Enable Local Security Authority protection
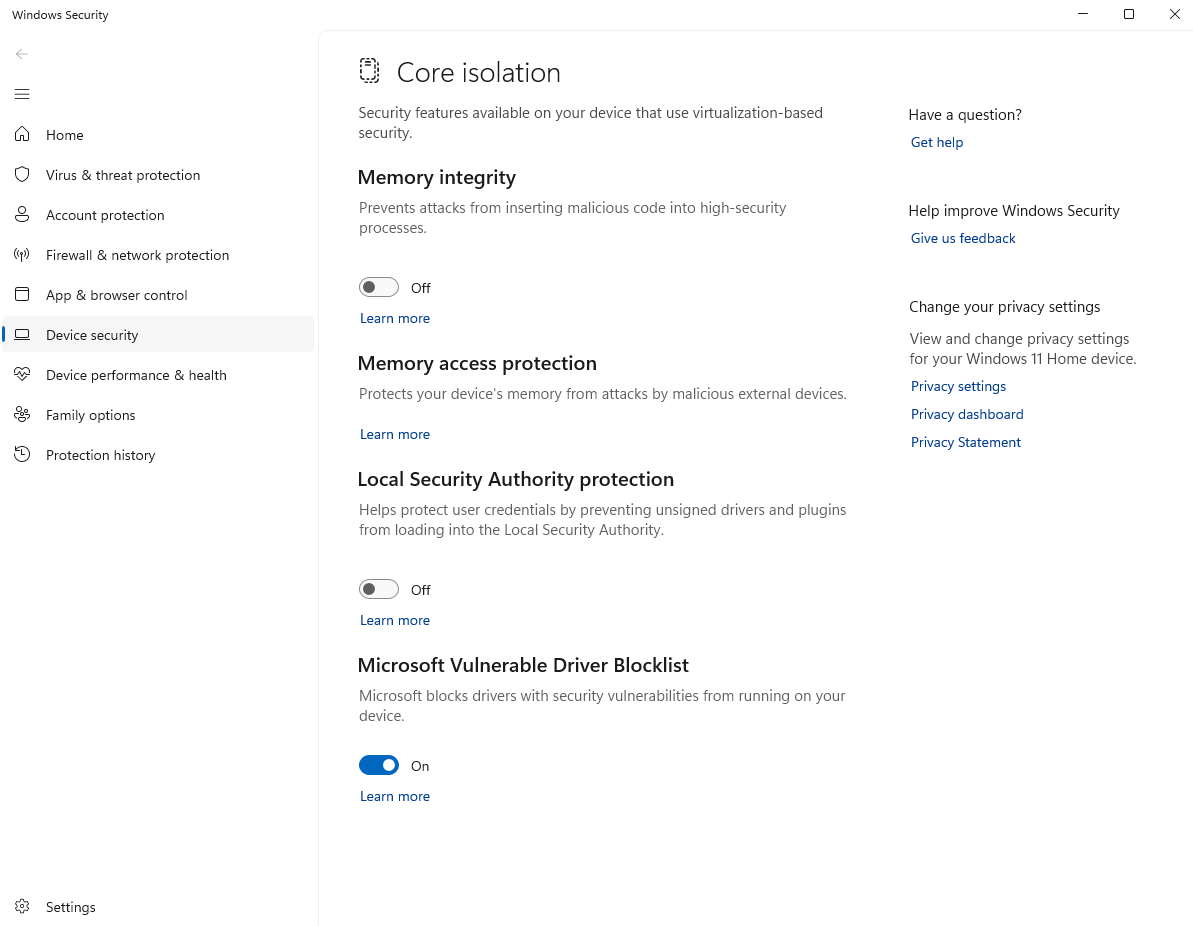Image resolution: width=1193 pixels, height=926 pixels. [379, 589]
